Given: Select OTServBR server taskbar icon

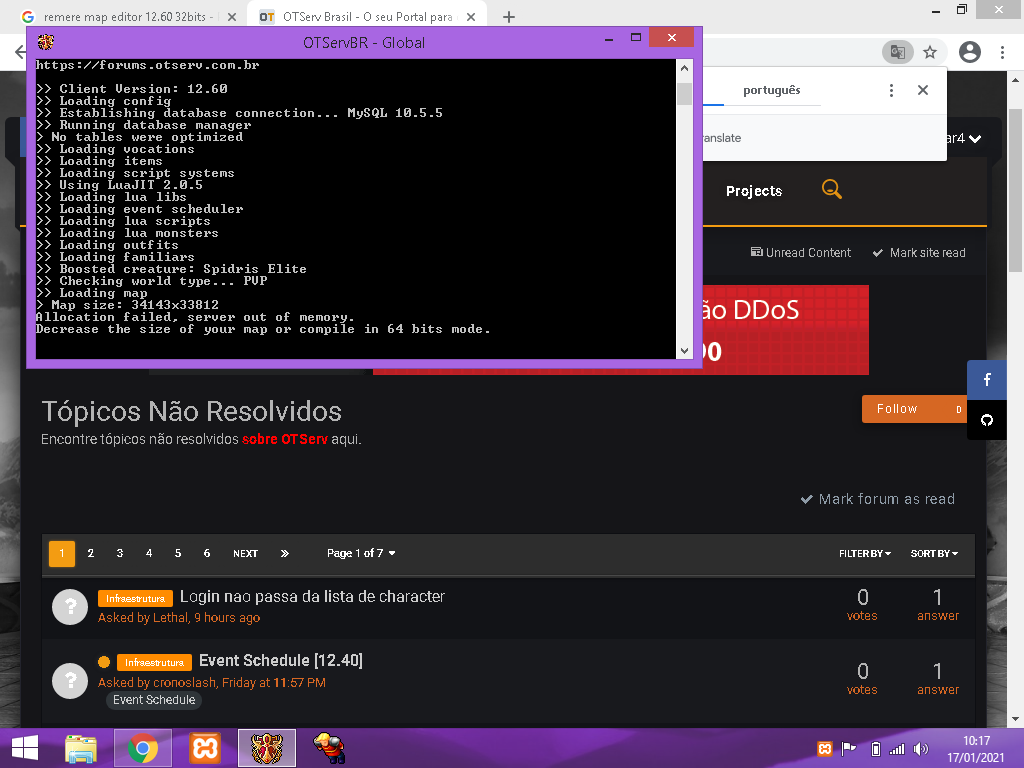Looking at the screenshot, I should (x=267, y=748).
